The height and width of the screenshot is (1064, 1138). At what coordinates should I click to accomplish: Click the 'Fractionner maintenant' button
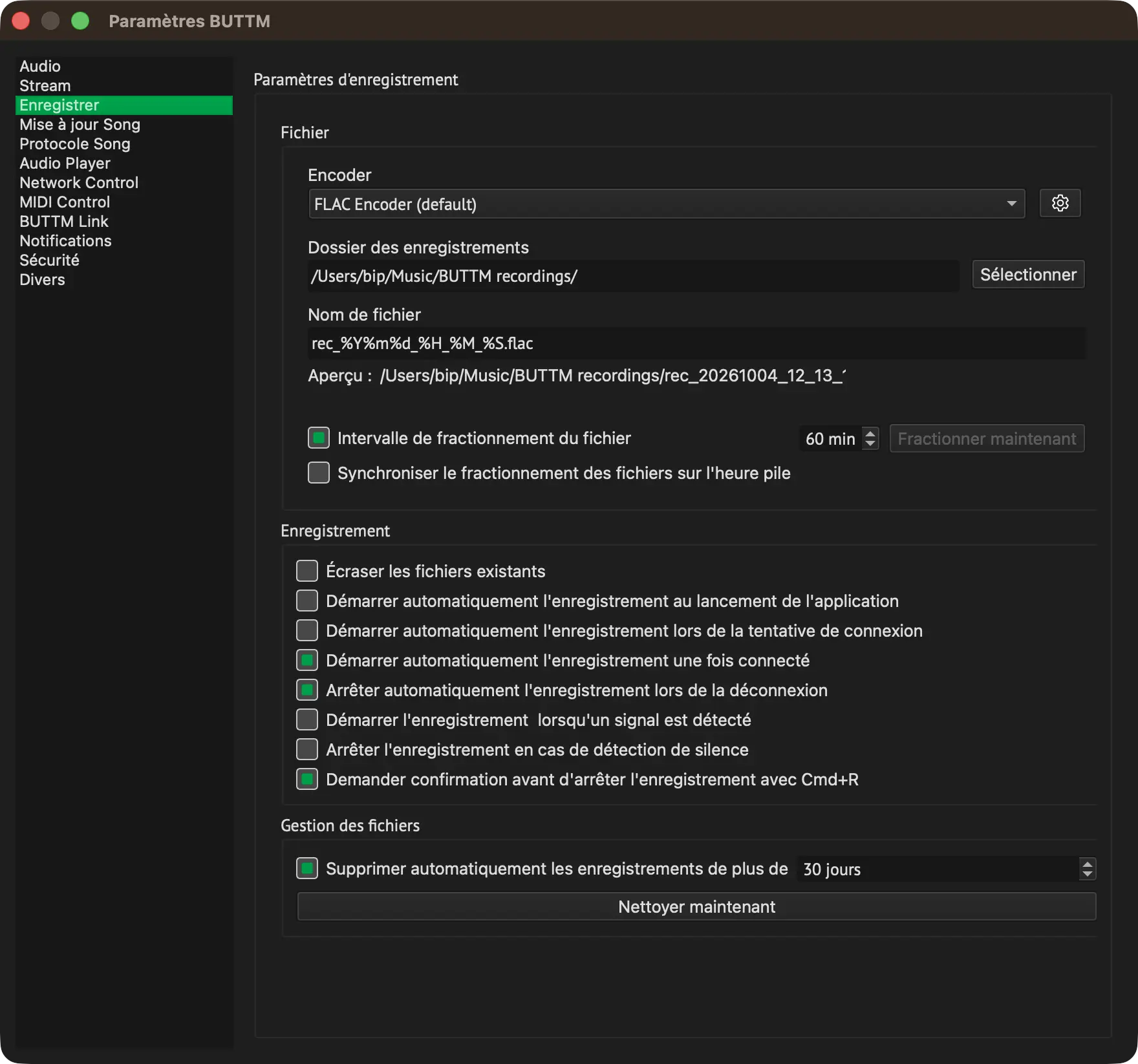987,439
